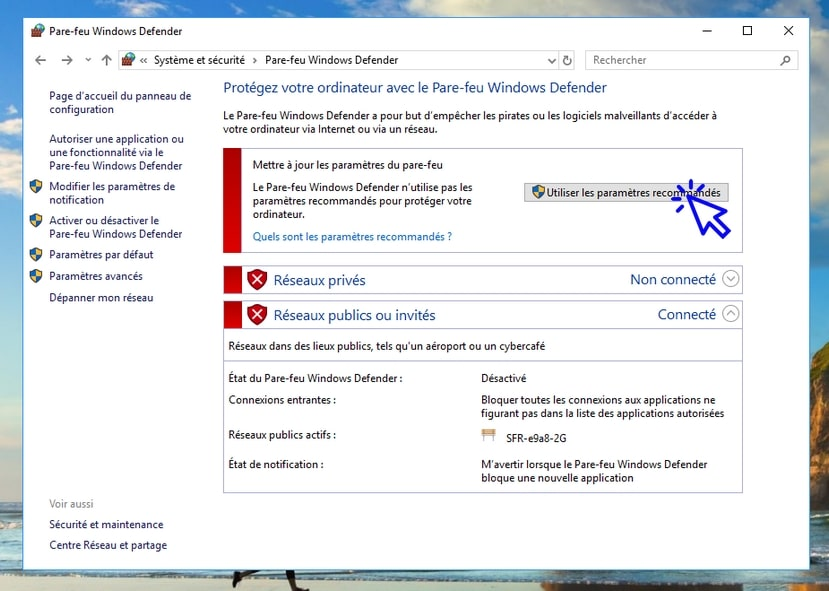Image resolution: width=829 pixels, height=591 pixels.
Task: Collapse the 'Réseaux publics ou invités' section chevron
Action: (x=731, y=313)
